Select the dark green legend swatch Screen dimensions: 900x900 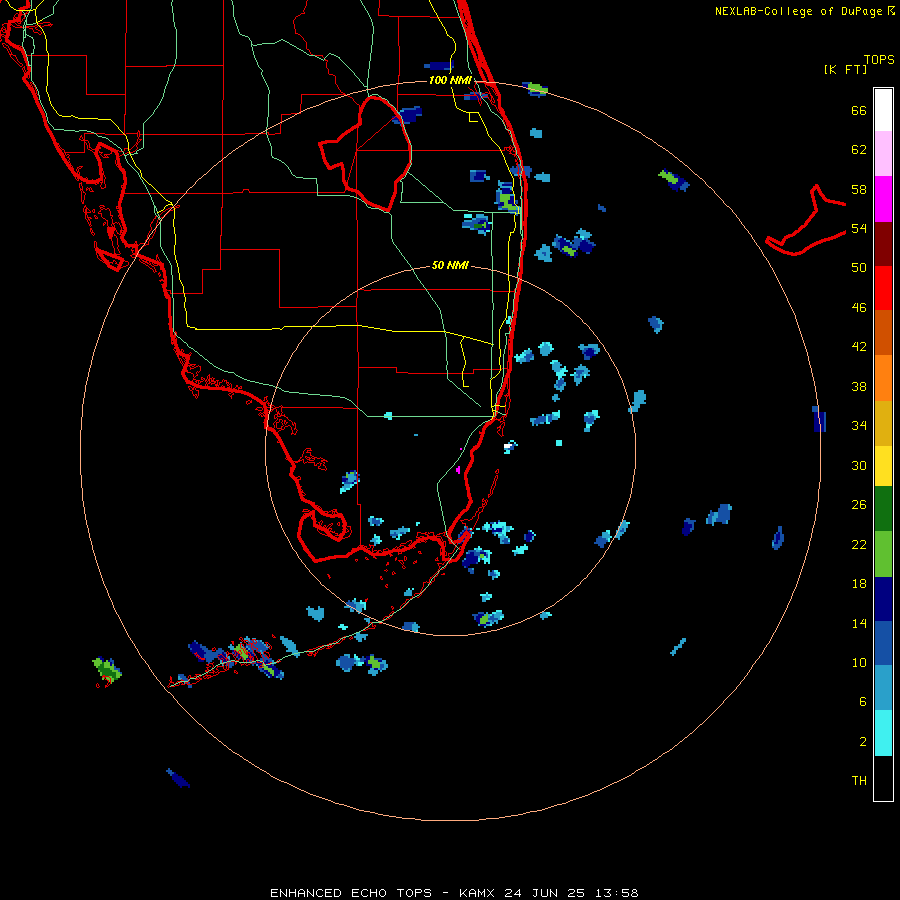(x=883, y=509)
